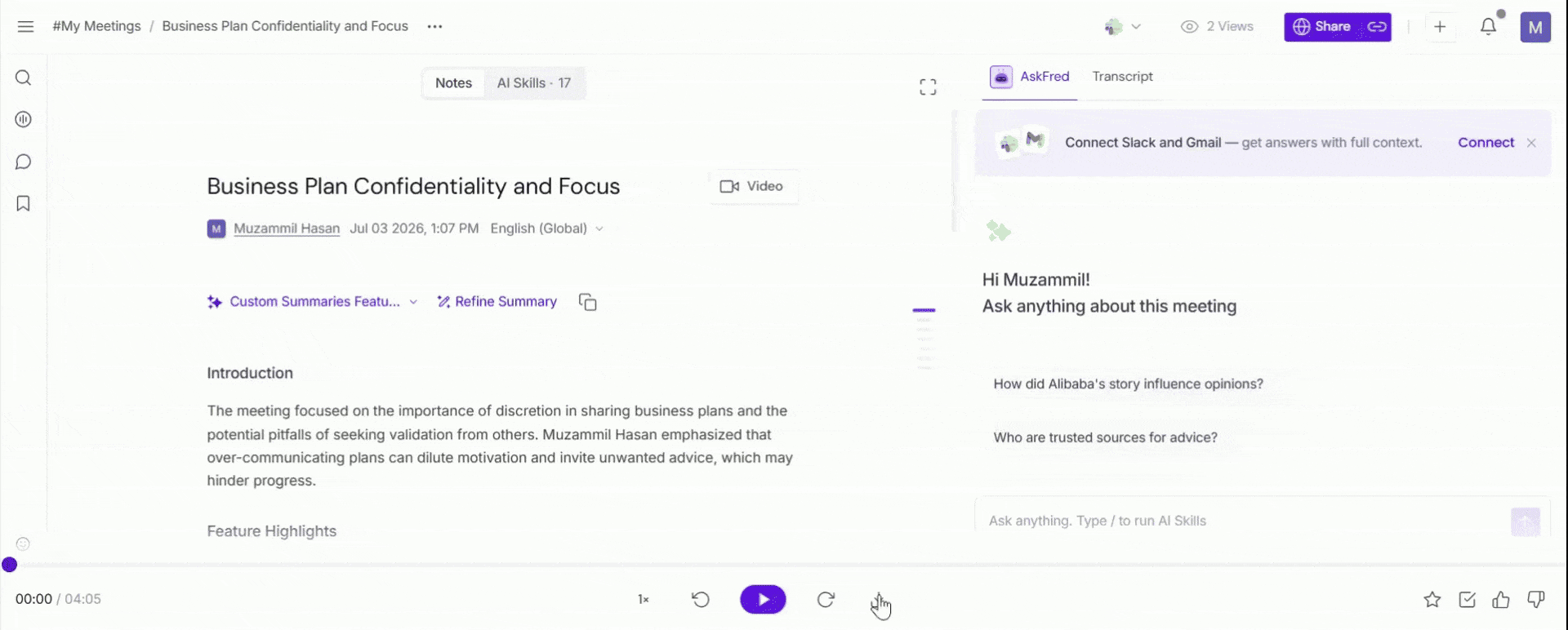Click the Share button
This screenshot has width=1568, height=630.
(1322, 27)
